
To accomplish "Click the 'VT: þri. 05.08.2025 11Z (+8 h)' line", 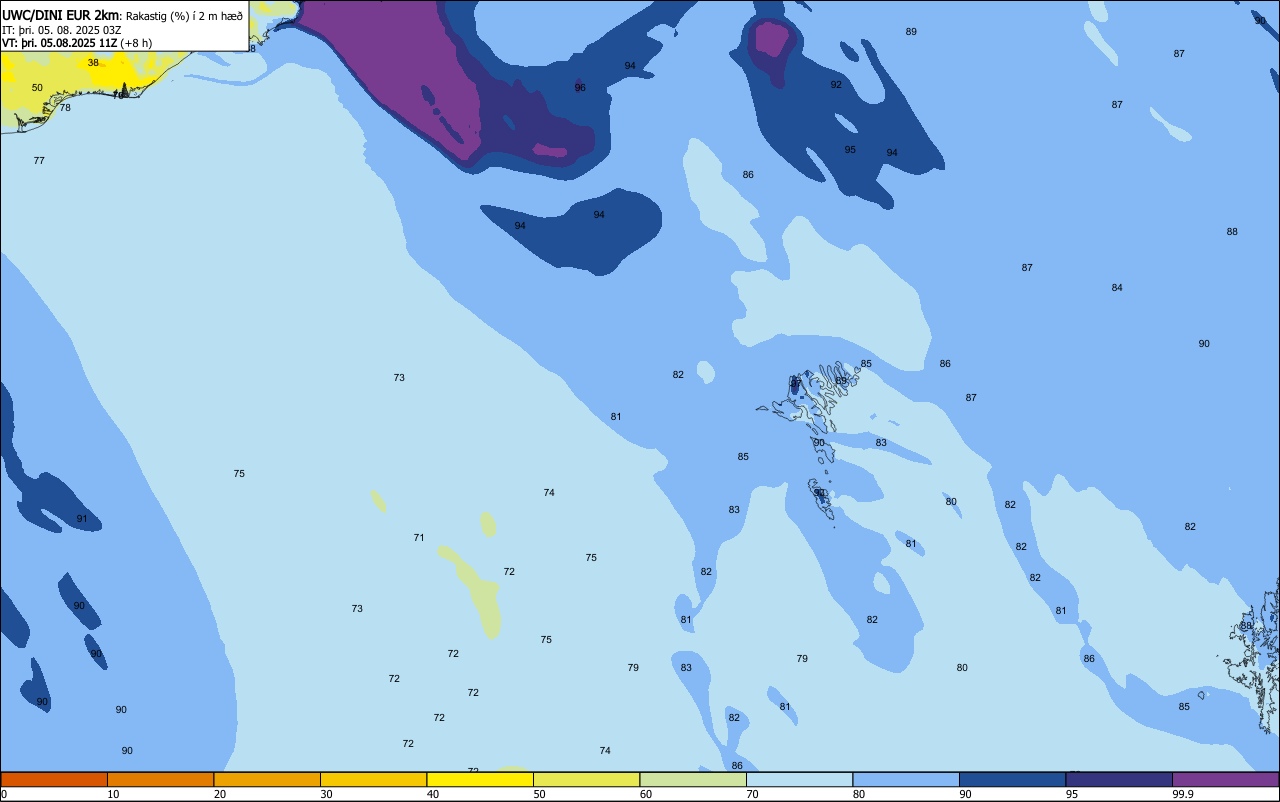I will pyautogui.click(x=77, y=43).
